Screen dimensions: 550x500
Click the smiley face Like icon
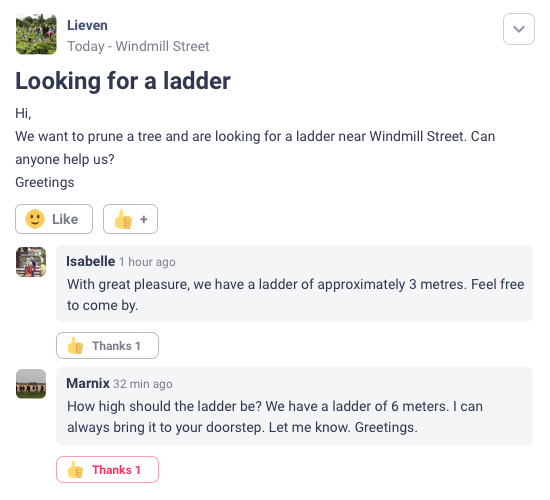tap(35, 219)
